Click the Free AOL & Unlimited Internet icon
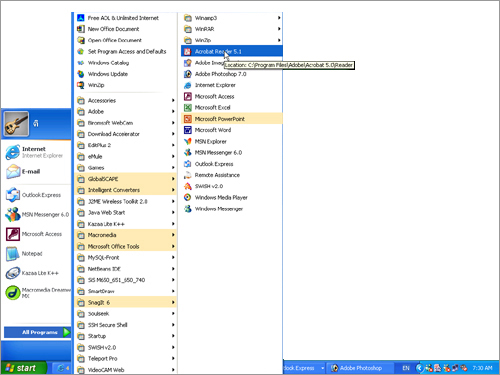The width and height of the screenshot is (500, 375). (x=81, y=18)
